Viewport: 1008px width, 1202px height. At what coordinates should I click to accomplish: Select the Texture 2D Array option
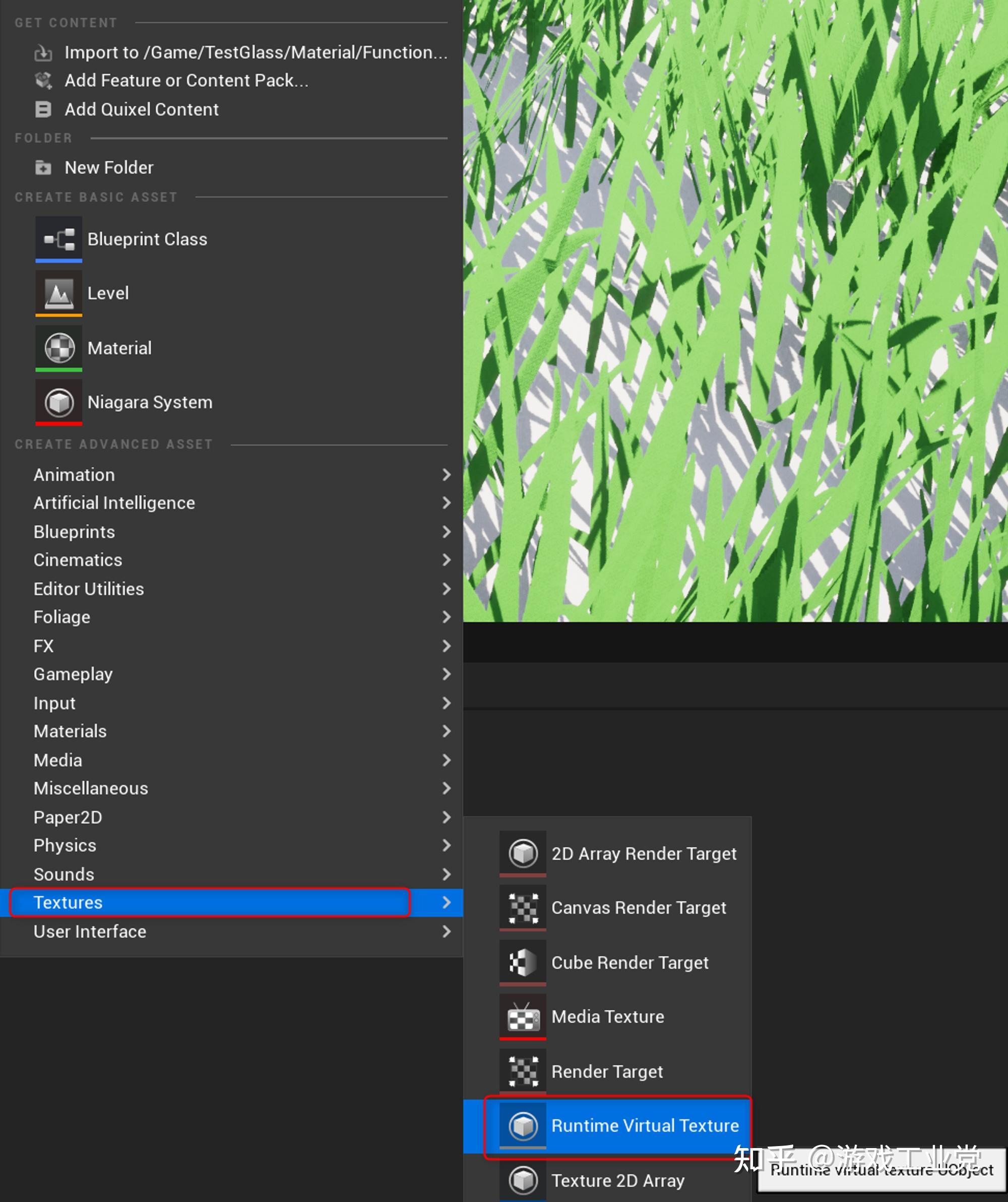point(618,1180)
